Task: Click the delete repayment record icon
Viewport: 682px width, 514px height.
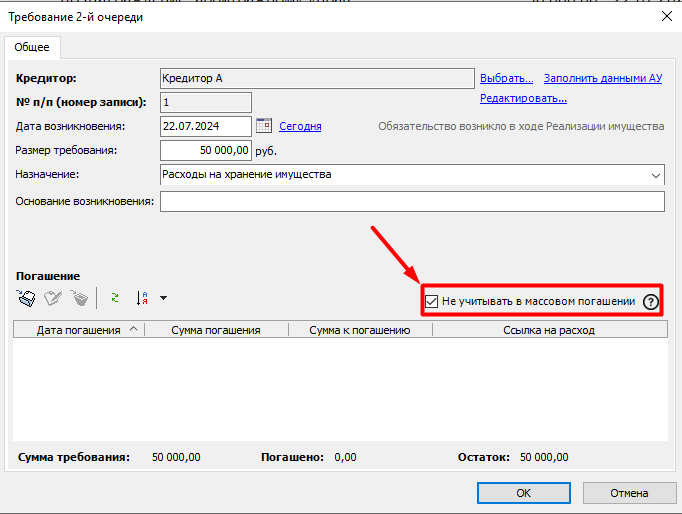Action: click(79, 297)
